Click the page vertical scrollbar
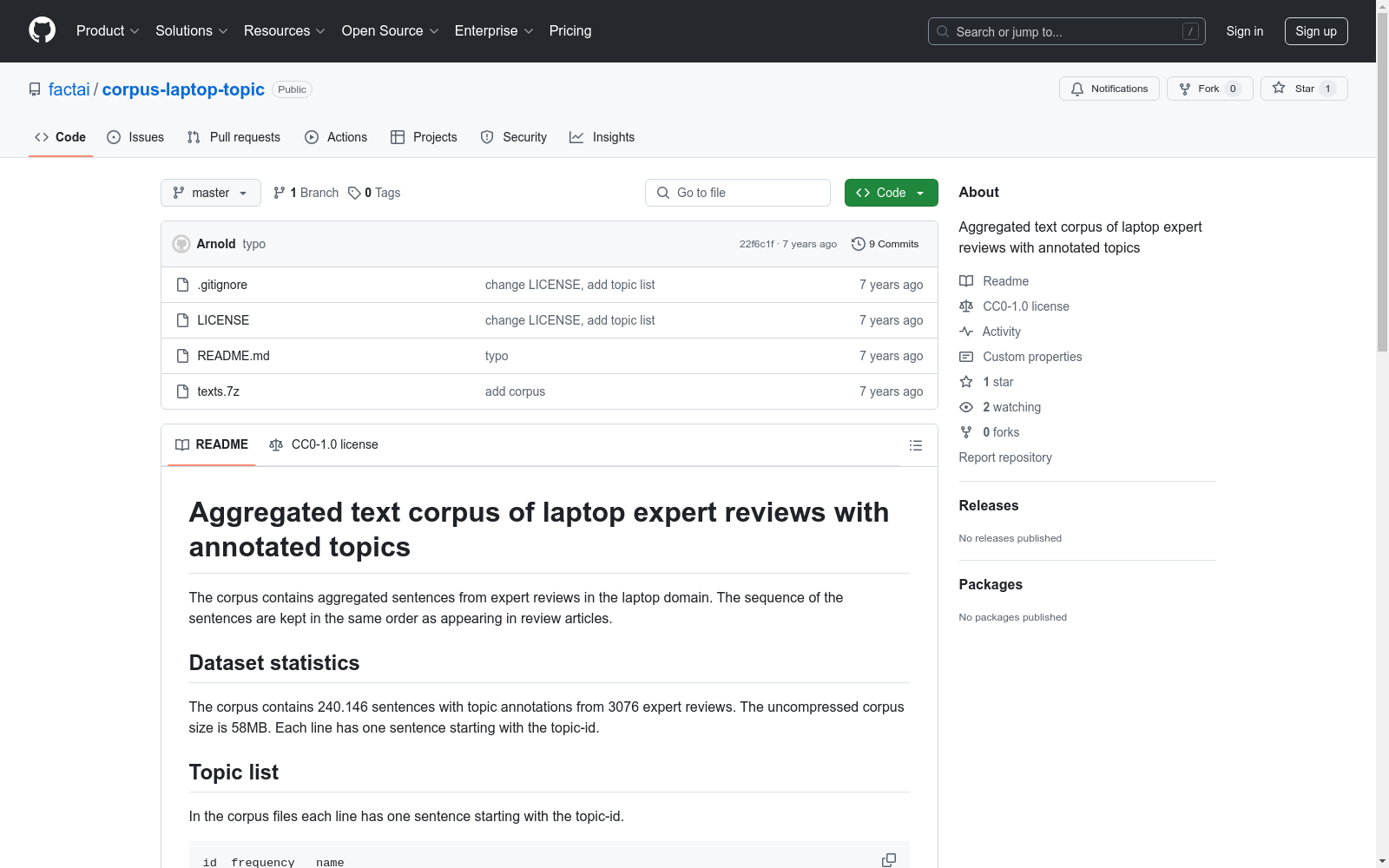This screenshot has width=1389, height=868. tap(1382, 182)
